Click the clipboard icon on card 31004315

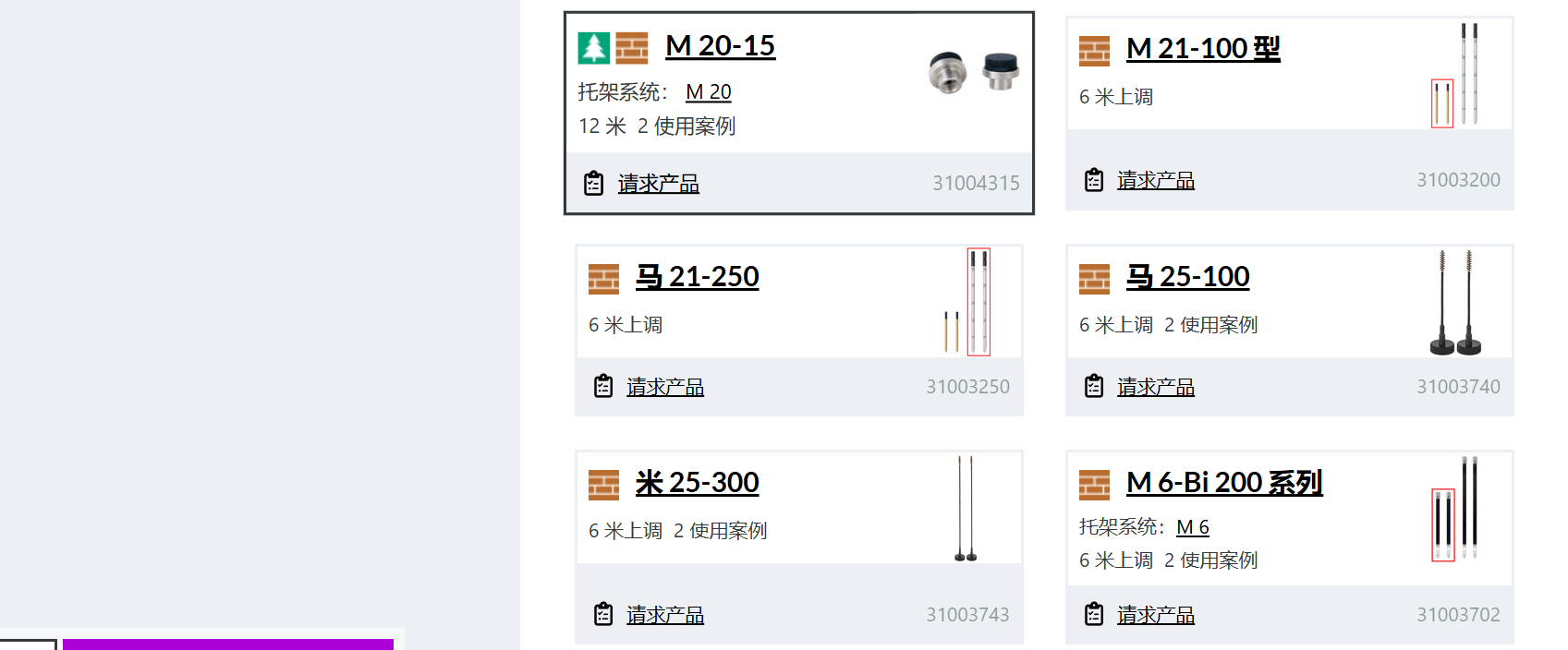[x=593, y=183]
